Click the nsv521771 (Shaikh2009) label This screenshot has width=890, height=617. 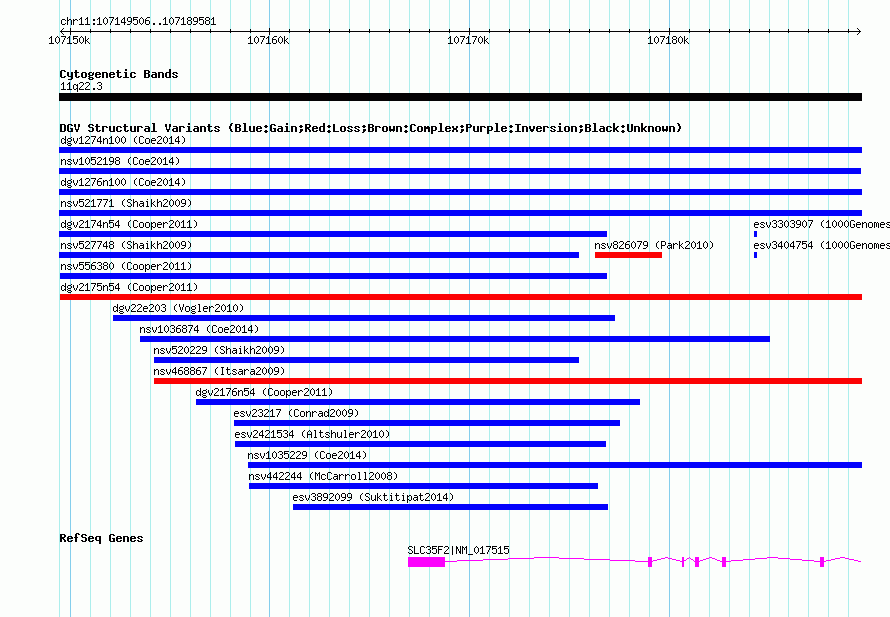point(126,203)
